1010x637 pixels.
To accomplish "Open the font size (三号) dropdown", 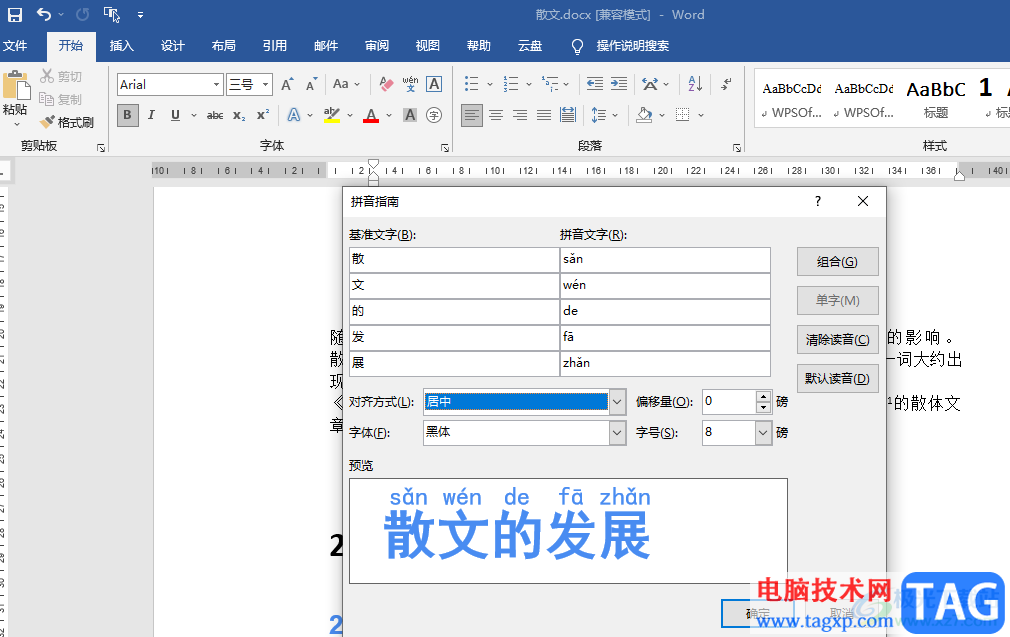I will pos(265,84).
